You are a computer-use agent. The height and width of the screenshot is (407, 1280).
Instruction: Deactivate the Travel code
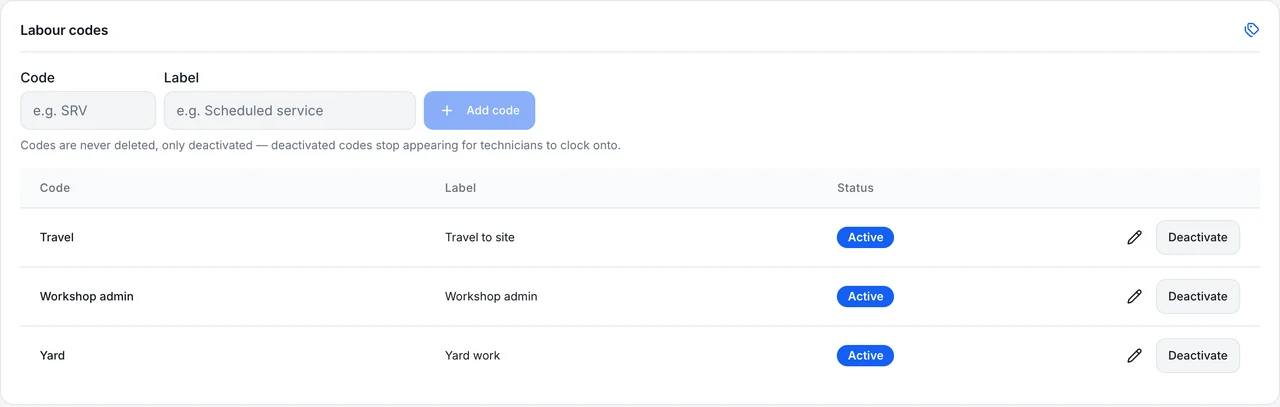tap(1197, 238)
